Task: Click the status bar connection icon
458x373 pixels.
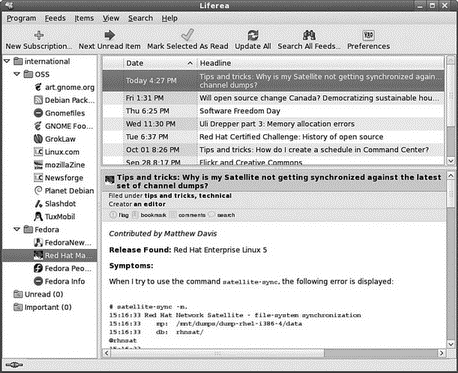Action: [x=14, y=365]
